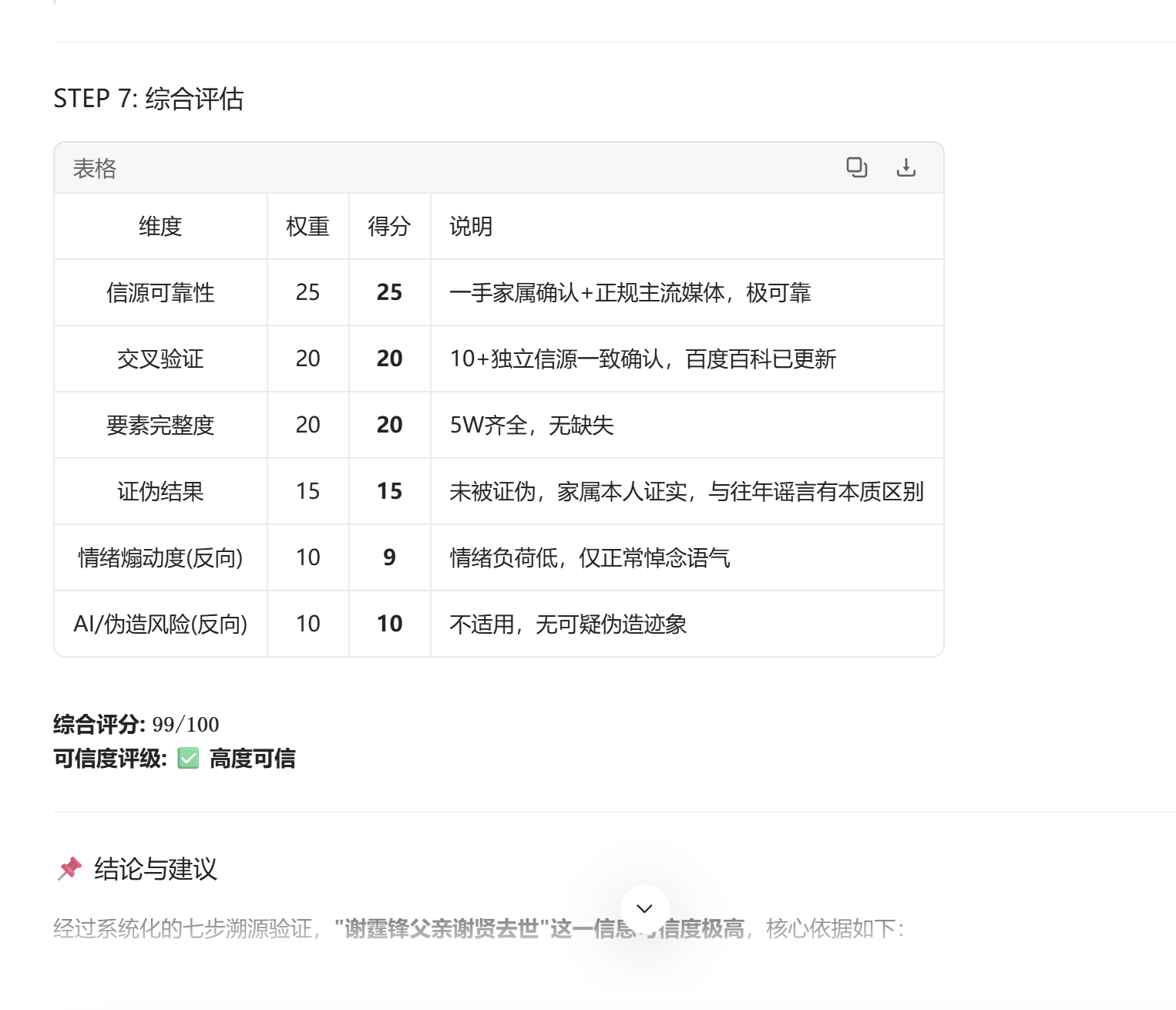Image resolution: width=1176 pixels, height=1010 pixels.
Task: Copy the table with the copy icon
Action: pyautogui.click(x=856, y=167)
